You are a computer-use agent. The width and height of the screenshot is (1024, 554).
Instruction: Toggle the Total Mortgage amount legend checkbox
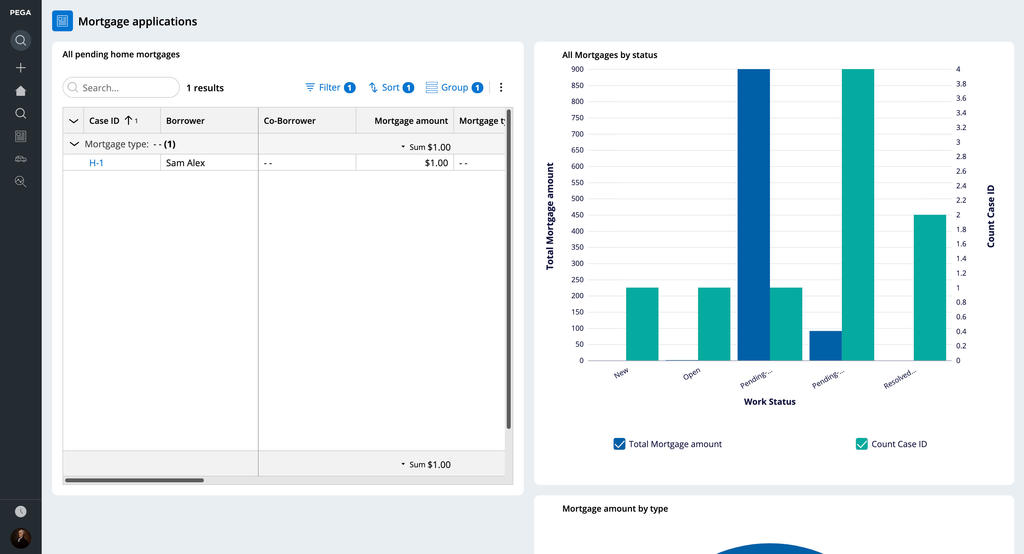[619, 444]
